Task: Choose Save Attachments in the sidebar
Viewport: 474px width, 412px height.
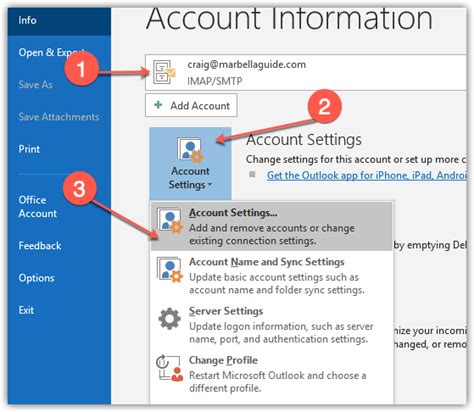Action: [x=59, y=117]
